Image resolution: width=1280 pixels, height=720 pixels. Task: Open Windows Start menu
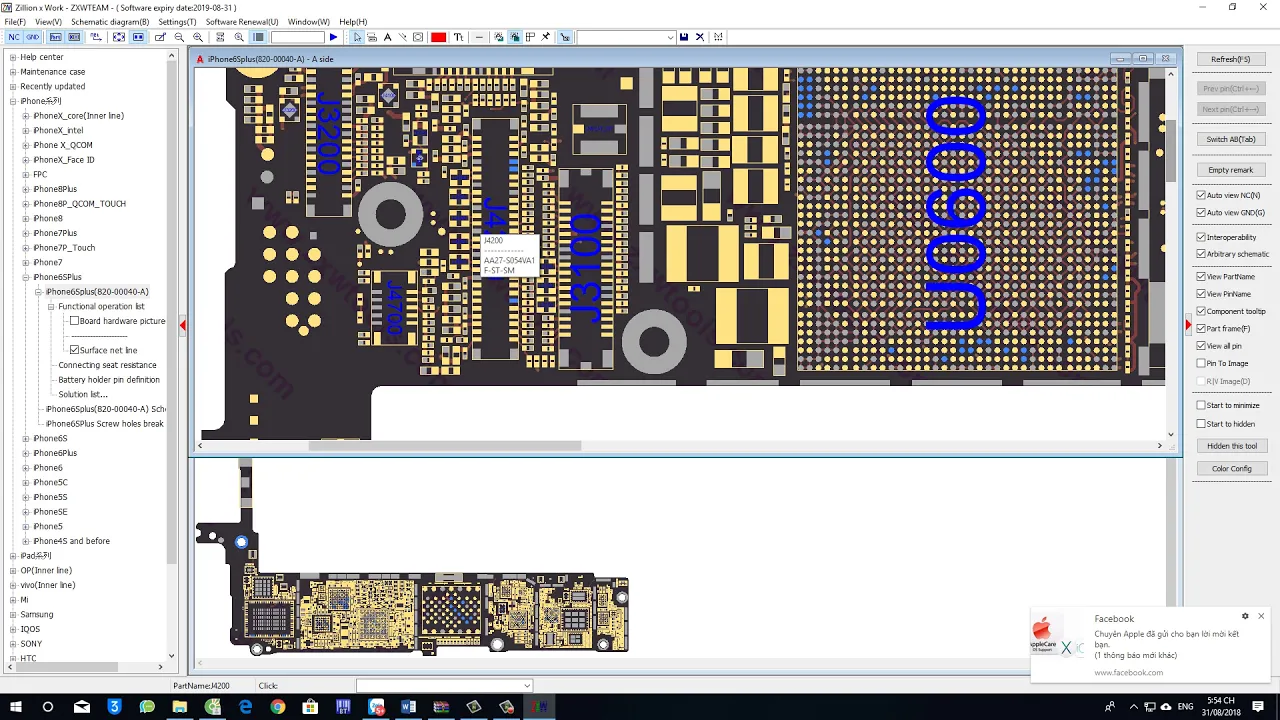tap(16, 707)
